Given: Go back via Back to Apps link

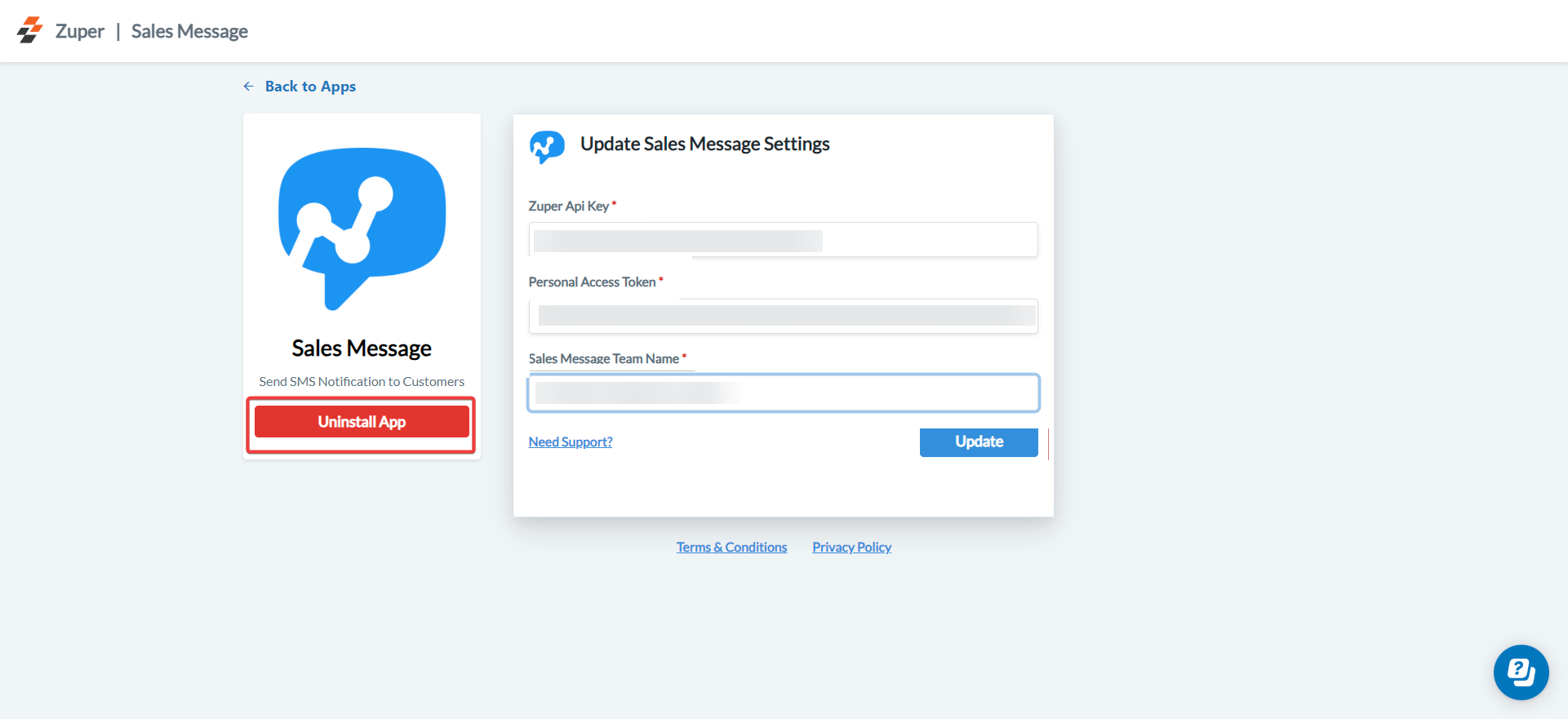Looking at the screenshot, I should tap(310, 87).
